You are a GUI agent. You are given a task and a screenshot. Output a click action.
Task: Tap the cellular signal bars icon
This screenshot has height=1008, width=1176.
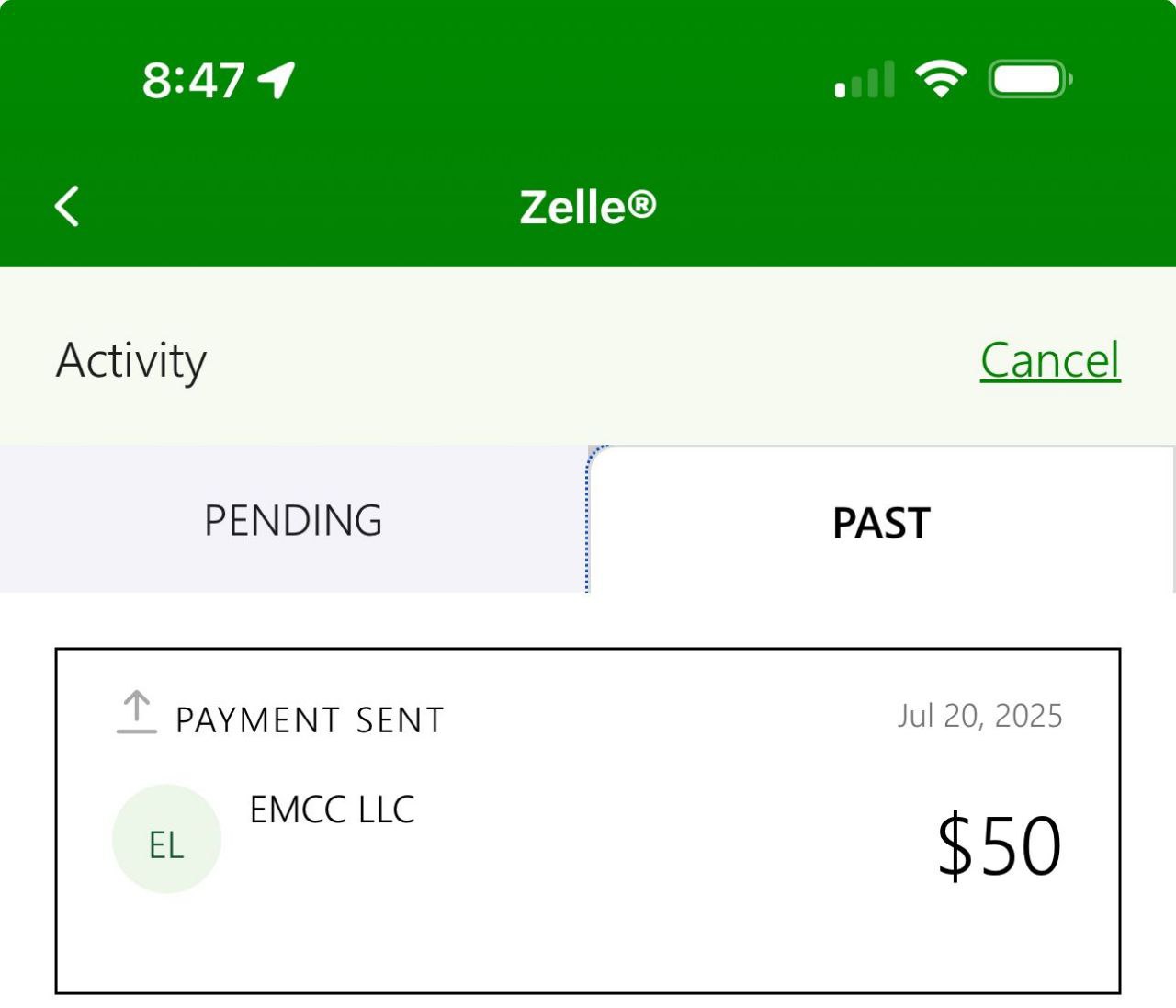click(865, 80)
